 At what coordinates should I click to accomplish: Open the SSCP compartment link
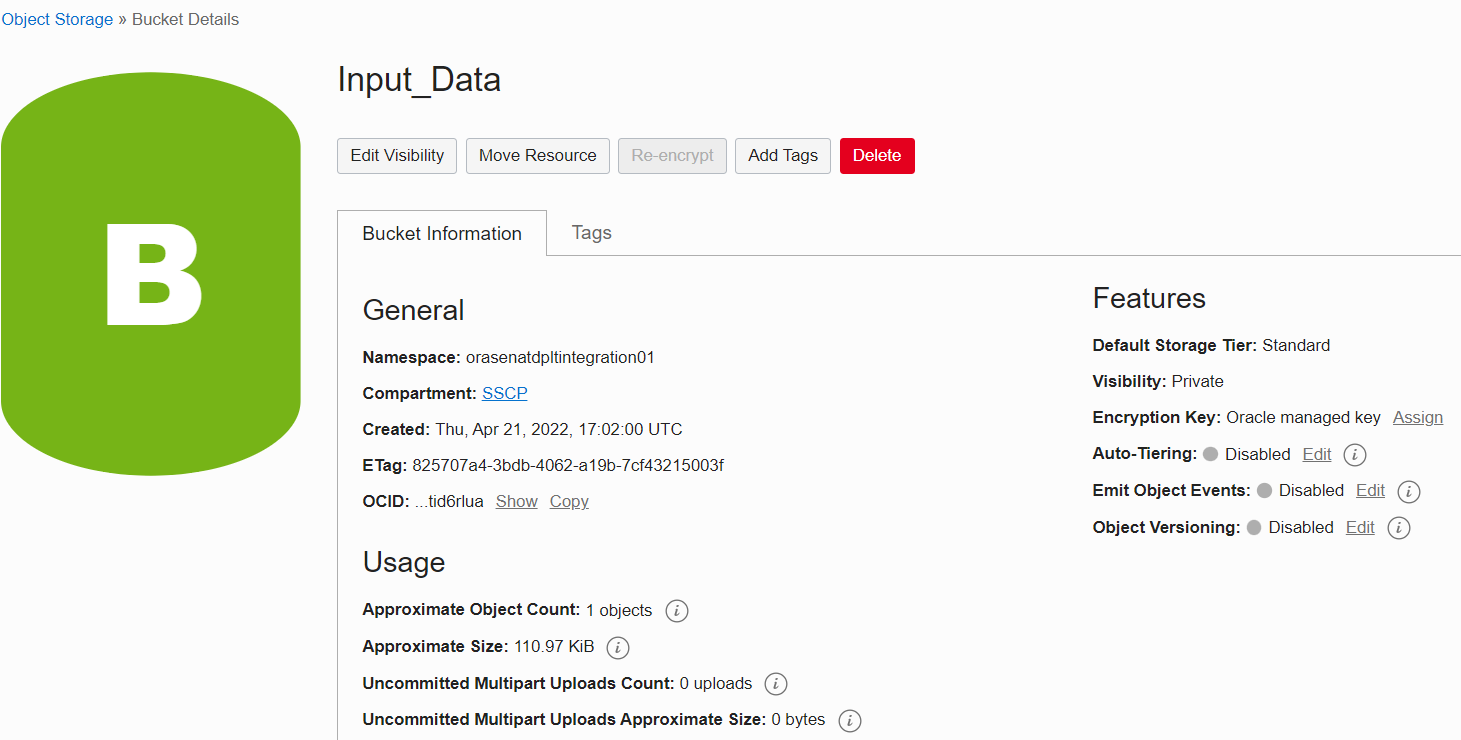coord(504,394)
